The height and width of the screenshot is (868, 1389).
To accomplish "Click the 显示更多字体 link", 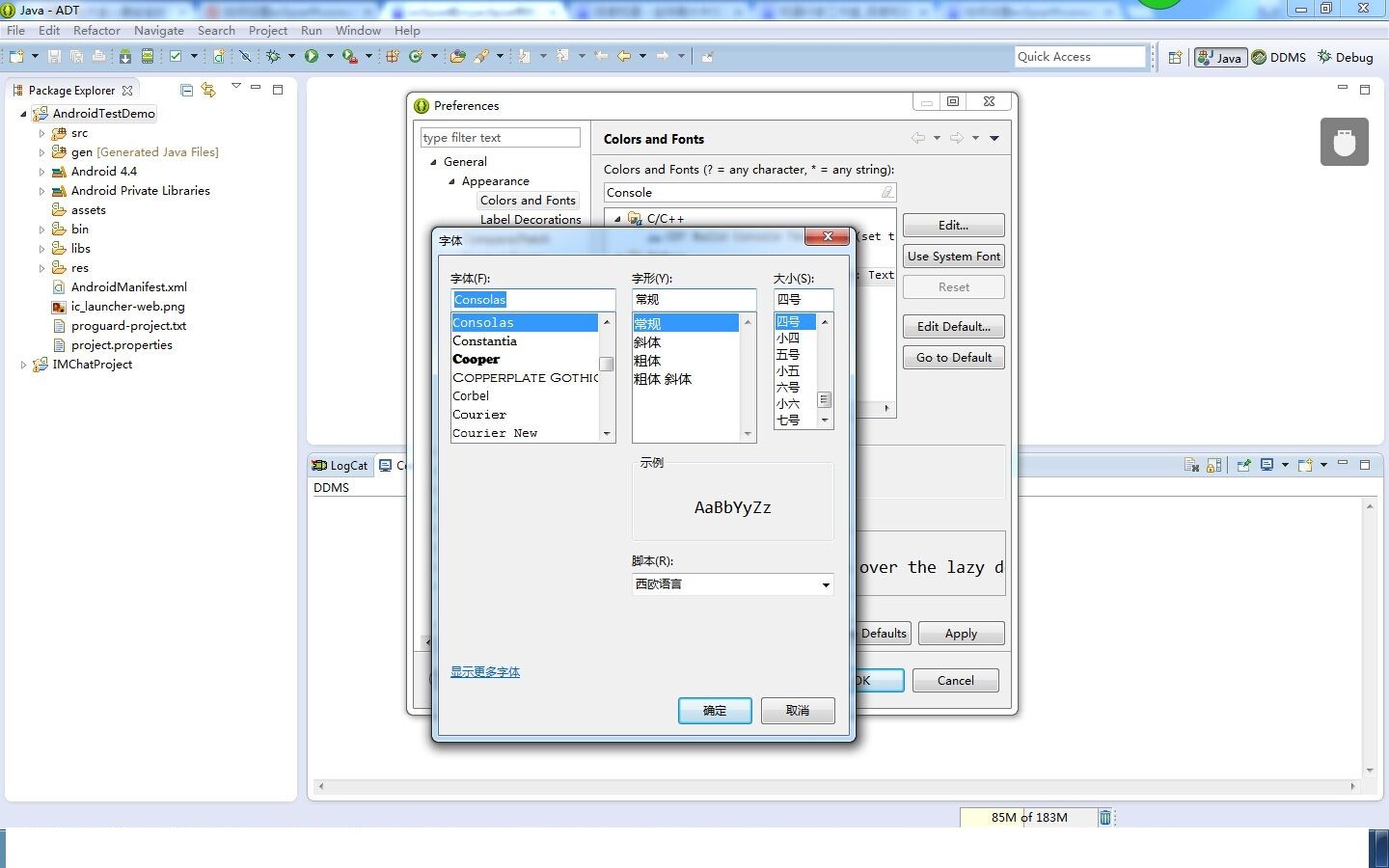I will pyautogui.click(x=485, y=672).
